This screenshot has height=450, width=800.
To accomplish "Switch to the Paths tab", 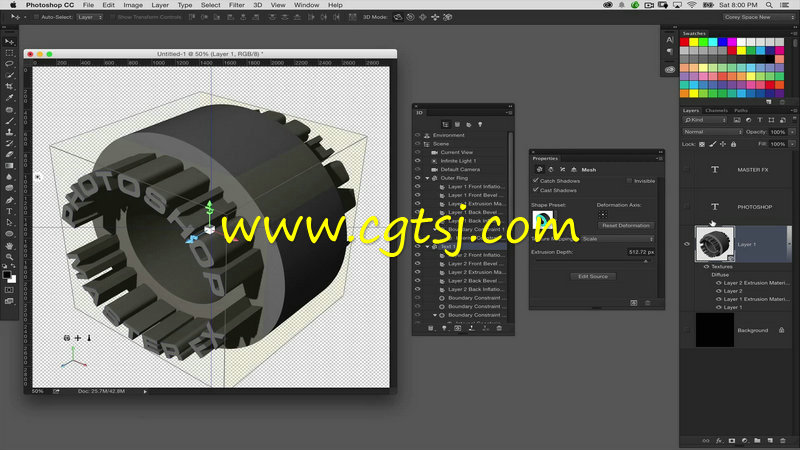I will [741, 110].
